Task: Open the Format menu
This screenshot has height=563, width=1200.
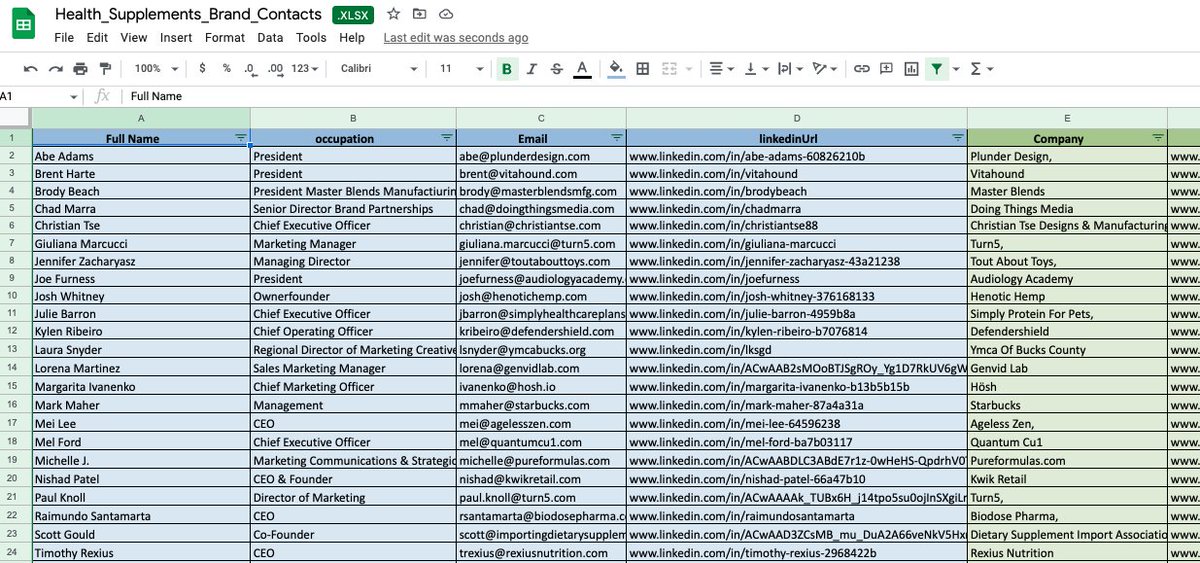Action: coord(224,38)
